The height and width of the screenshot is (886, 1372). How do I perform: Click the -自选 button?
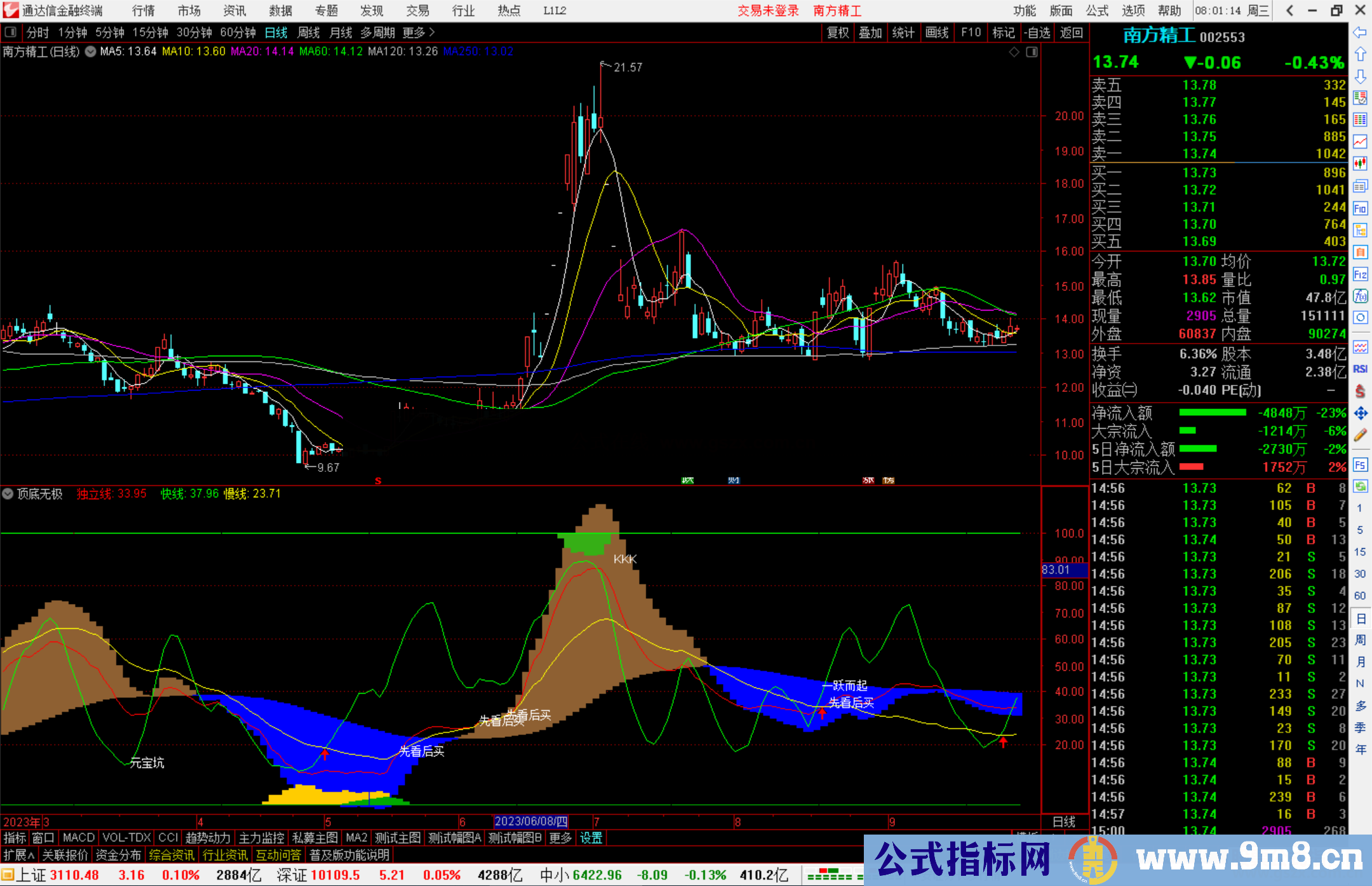click(x=1037, y=32)
